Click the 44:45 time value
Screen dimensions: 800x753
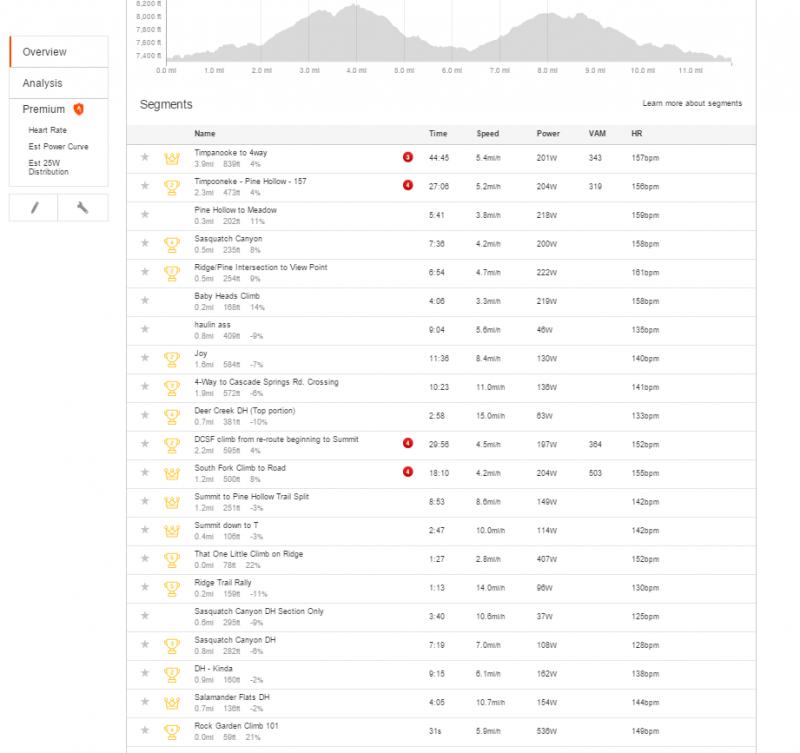pyautogui.click(x=439, y=158)
